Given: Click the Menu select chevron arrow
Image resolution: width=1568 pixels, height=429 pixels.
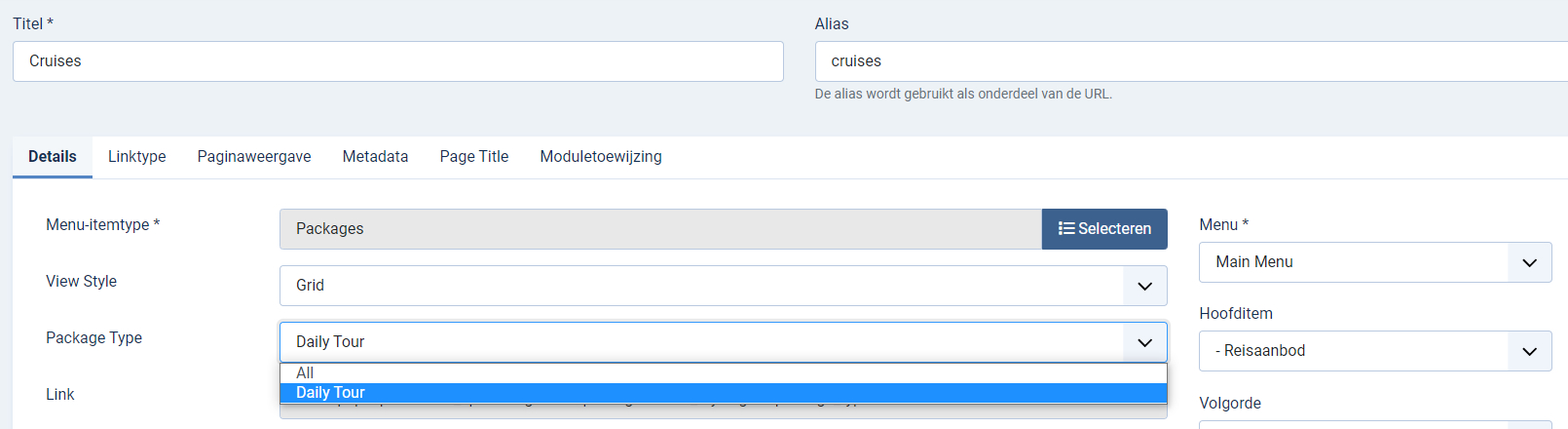Looking at the screenshot, I should [1530, 262].
